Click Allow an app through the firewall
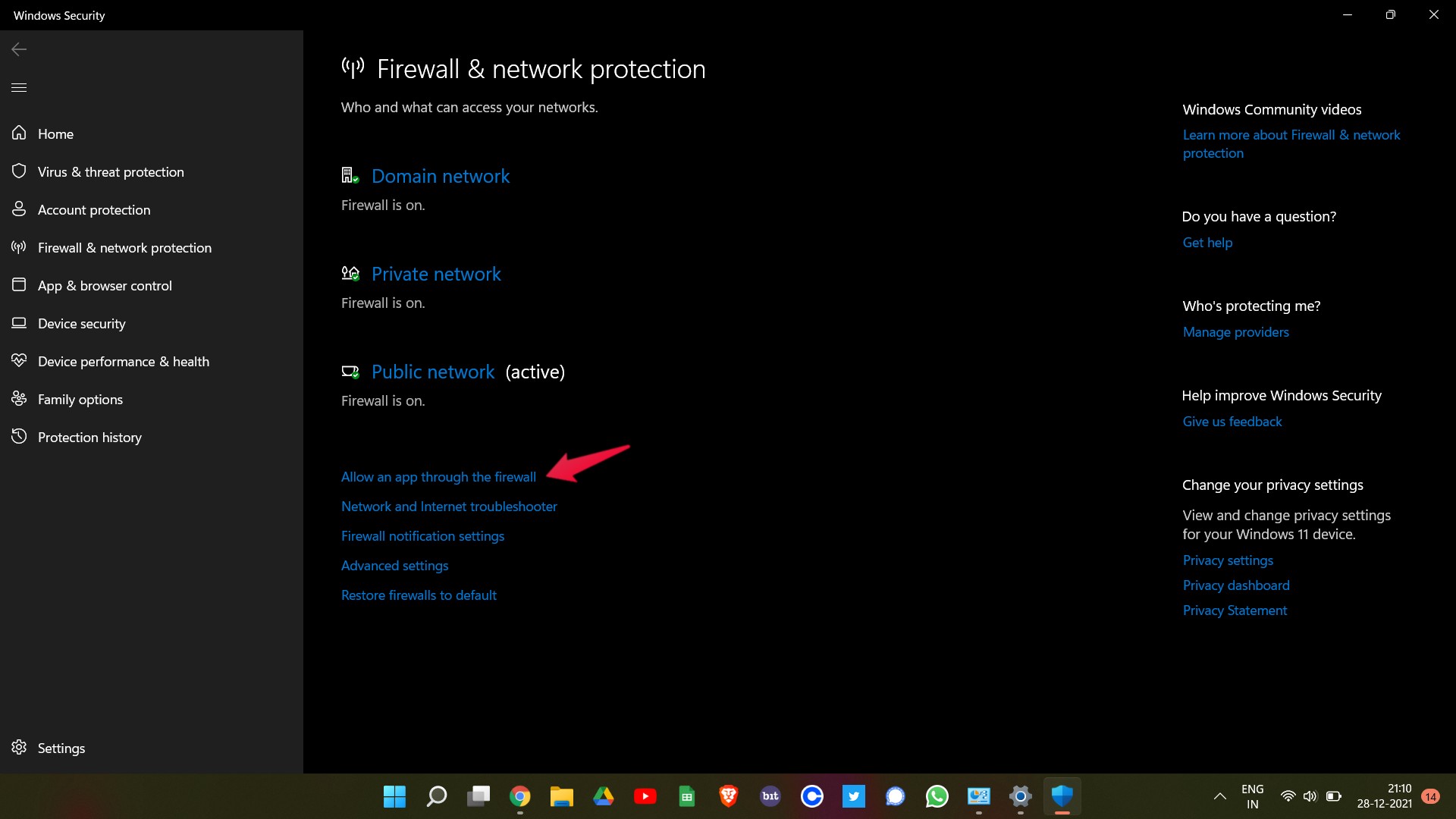Viewport: 1456px width, 819px height. point(439,477)
